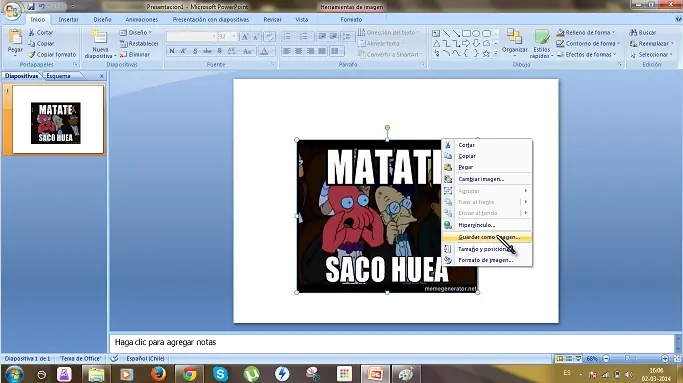683x383 pixels.
Task: Click the zoom out minus button
Action: tap(606, 359)
